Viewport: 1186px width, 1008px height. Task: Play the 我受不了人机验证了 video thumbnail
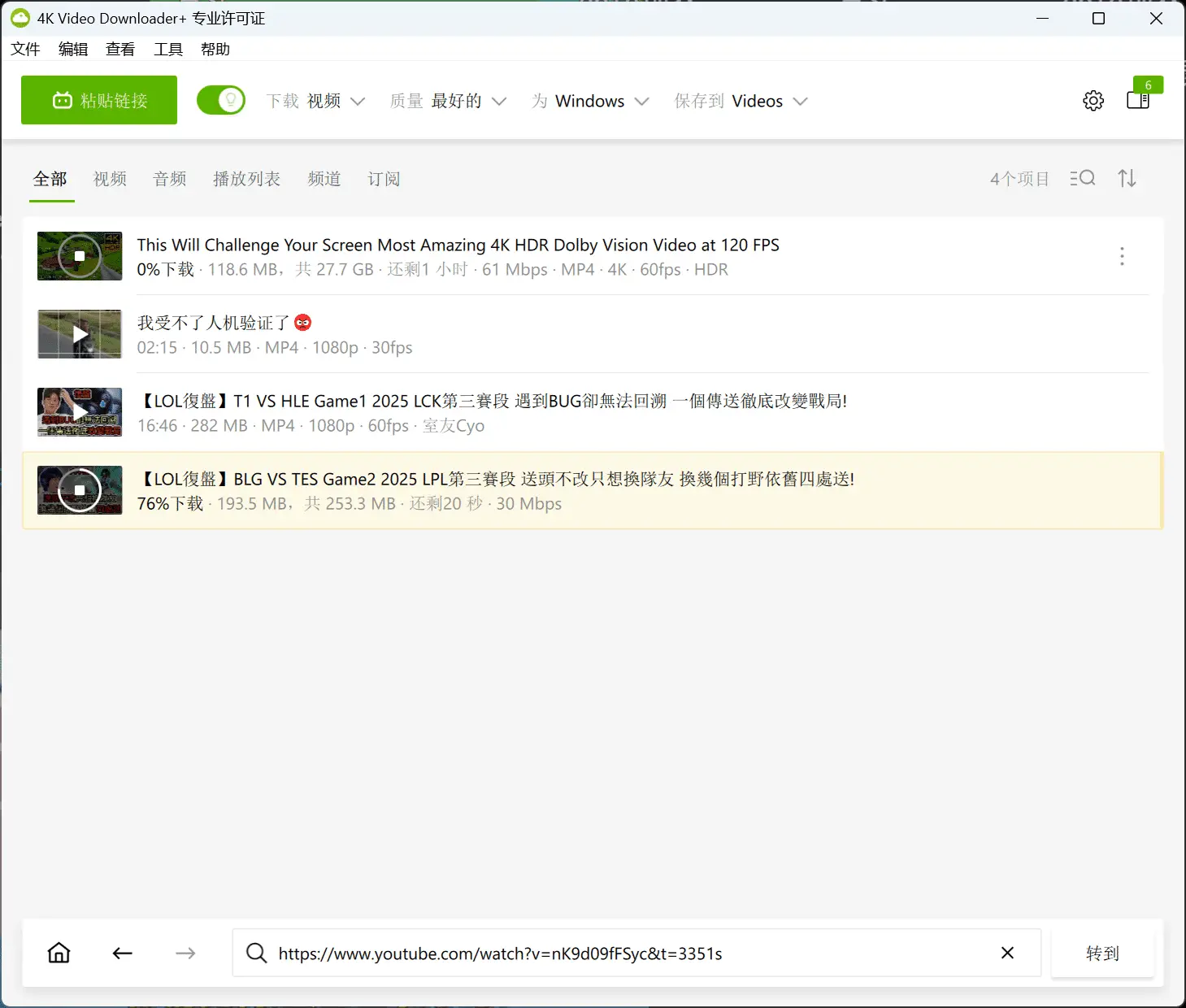point(80,334)
